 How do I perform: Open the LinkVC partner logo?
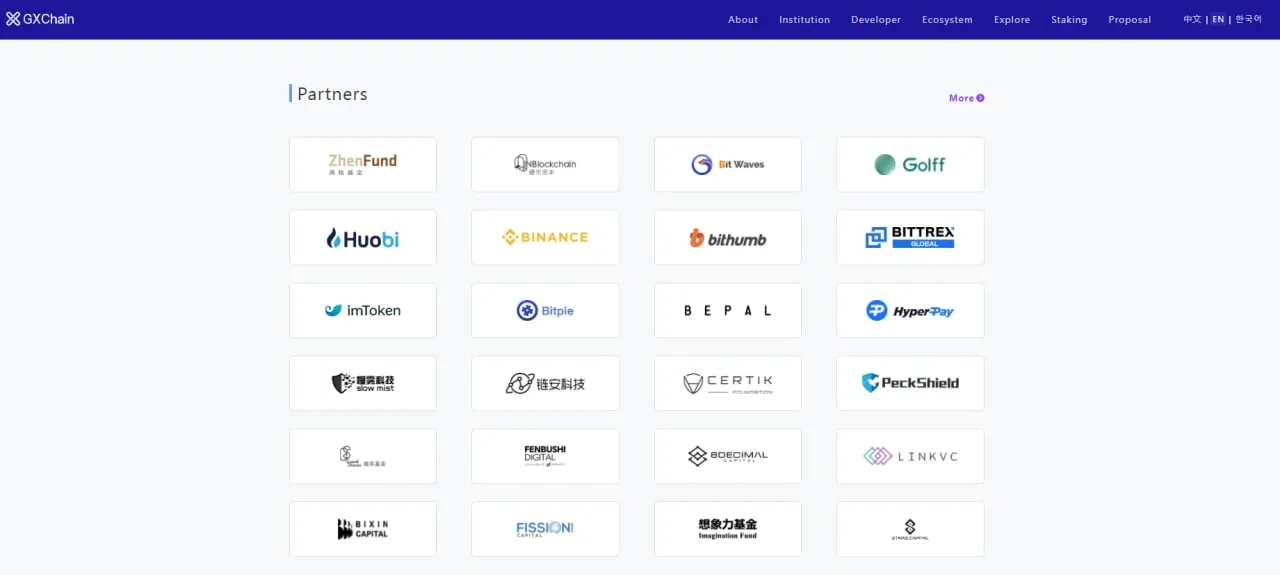coord(910,456)
